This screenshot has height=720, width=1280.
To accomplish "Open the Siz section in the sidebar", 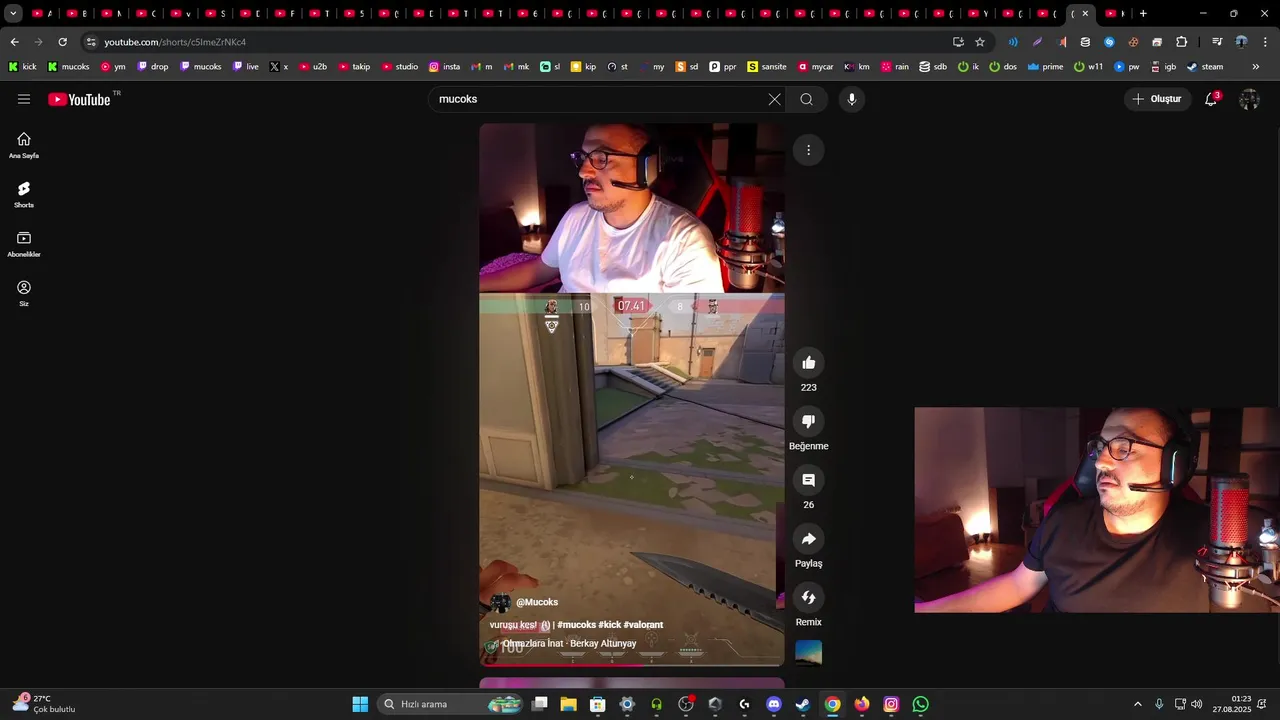I will tap(24, 293).
